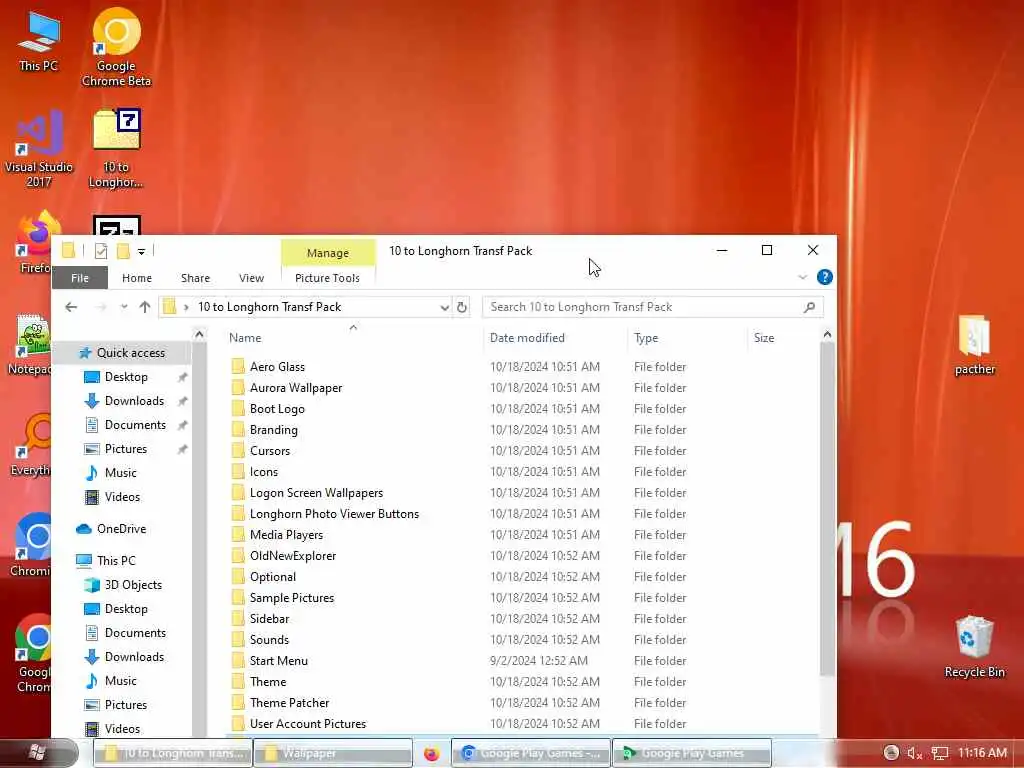Select the 10 to Longhorn desktop archive icon
This screenshot has height=768, width=1024.
(x=116, y=149)
